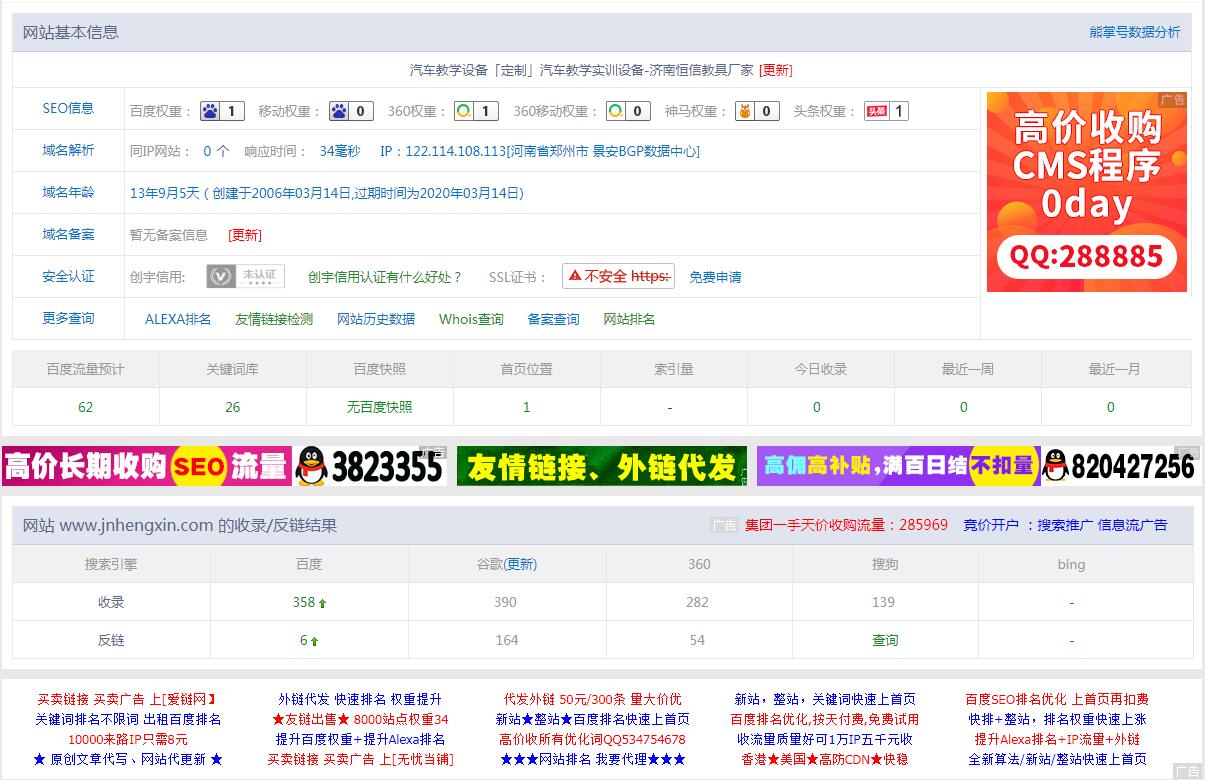The image size is (1205, 780).
Task: Open 新站，整站，关键词快速上首页 ad
Action: click(825, 699)
